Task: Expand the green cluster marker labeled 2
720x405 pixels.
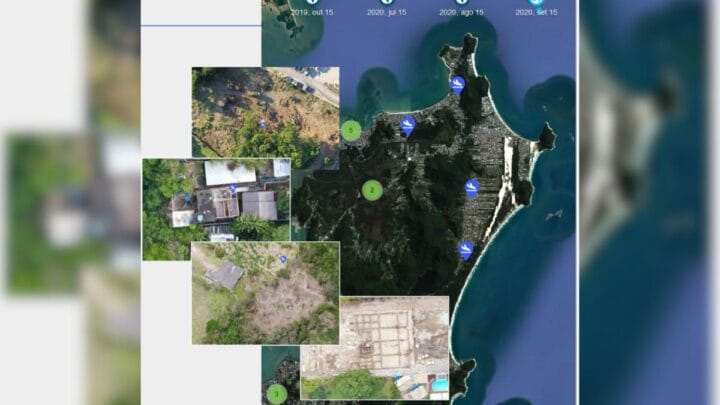Action: [x=372, y=189]
